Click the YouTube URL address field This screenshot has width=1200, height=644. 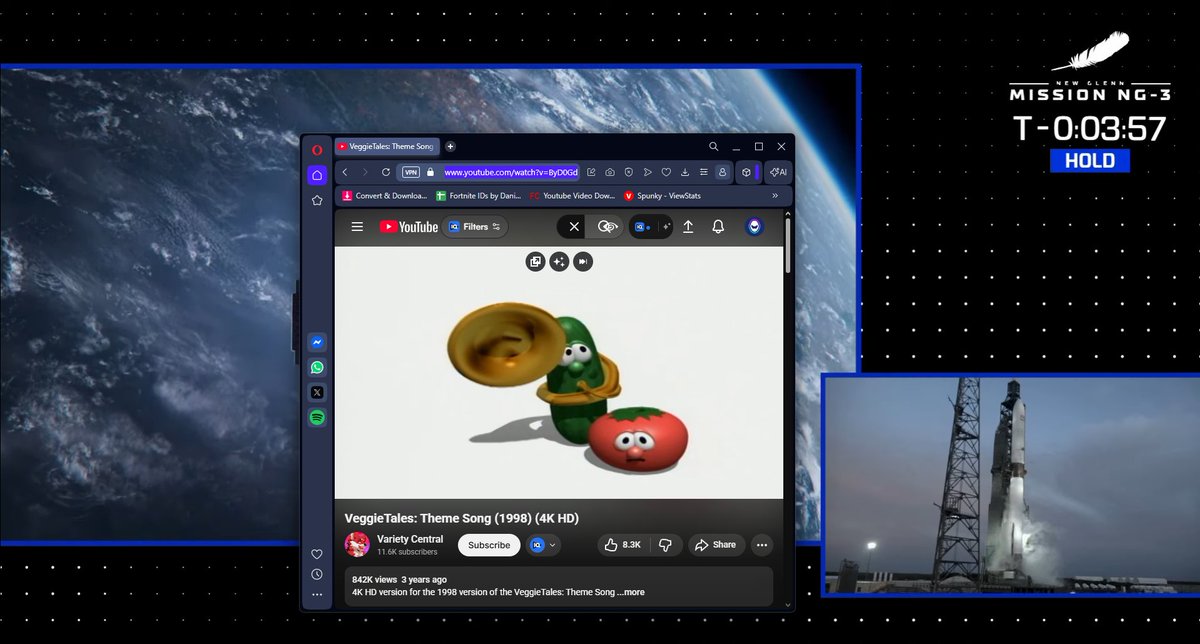tap(511, 172)
